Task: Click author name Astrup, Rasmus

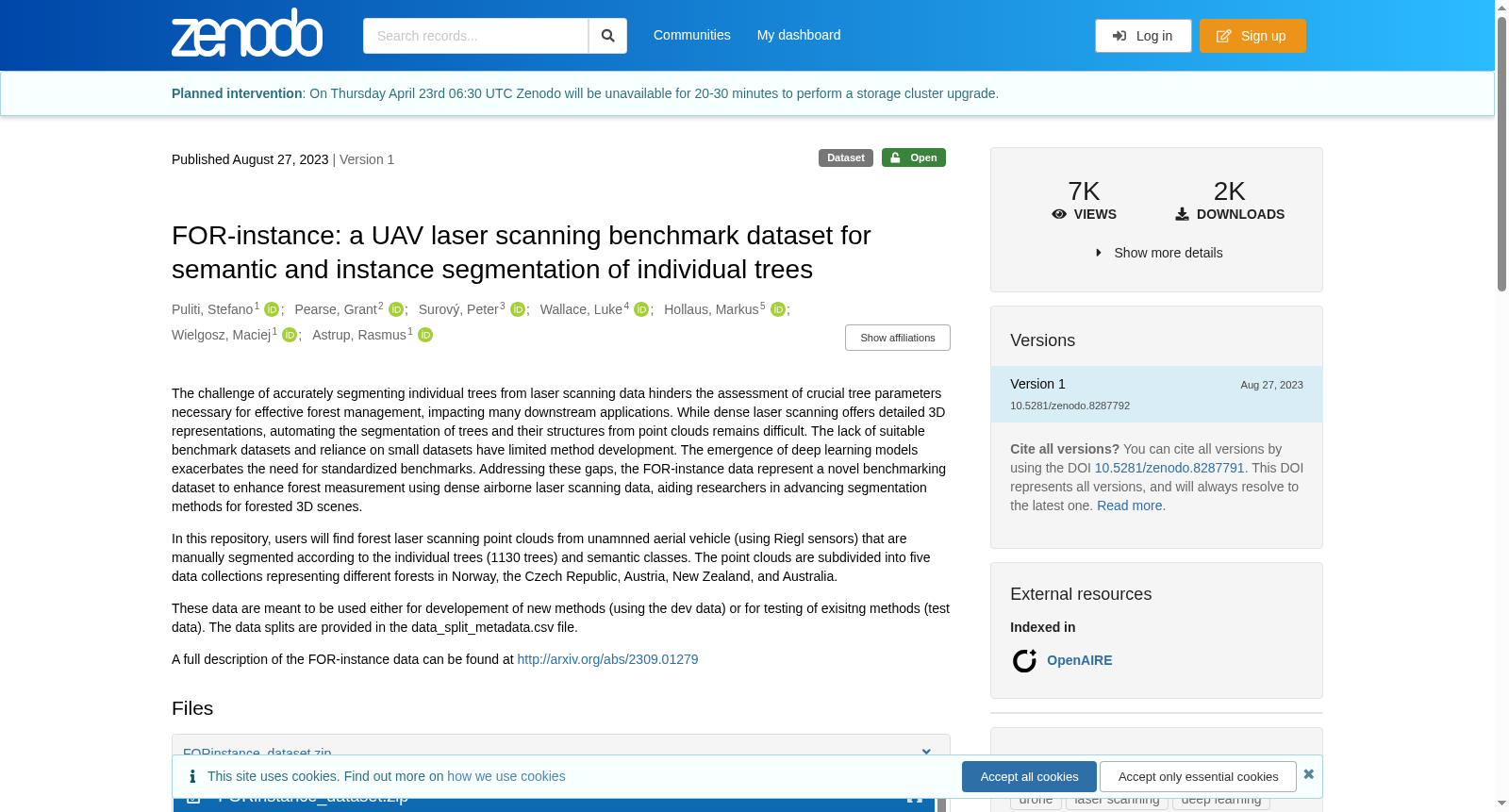Action: click(359, 335)
